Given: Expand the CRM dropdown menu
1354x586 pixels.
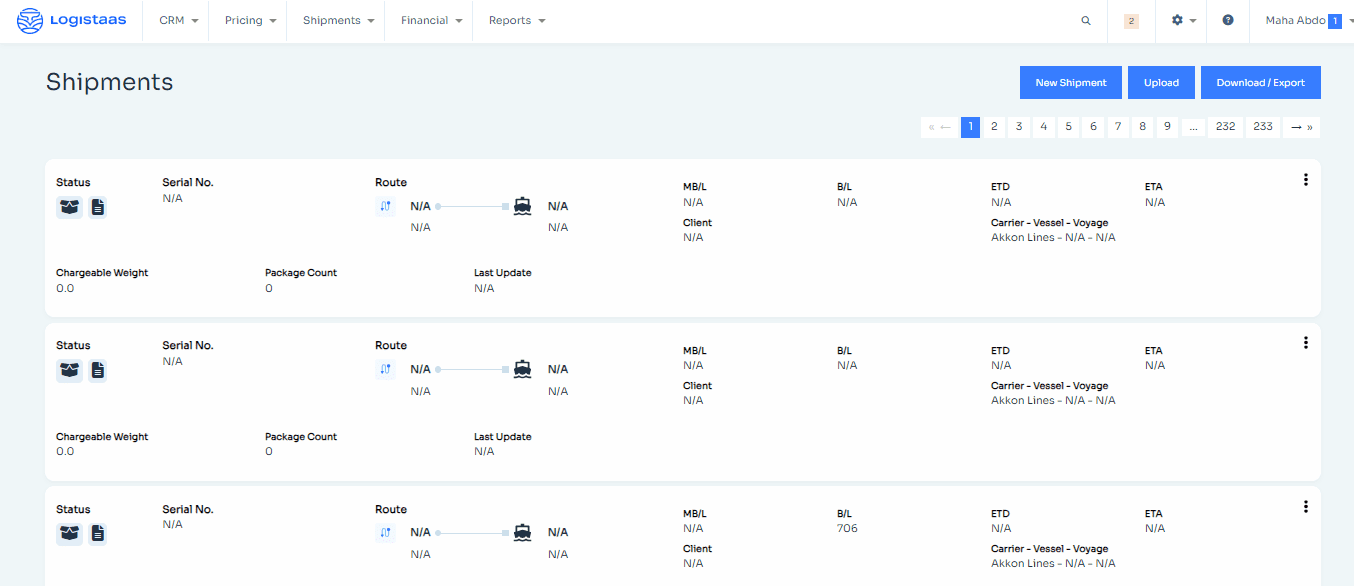Looking at the screenshot, I should pyautogui.click(x=178, y=20).
